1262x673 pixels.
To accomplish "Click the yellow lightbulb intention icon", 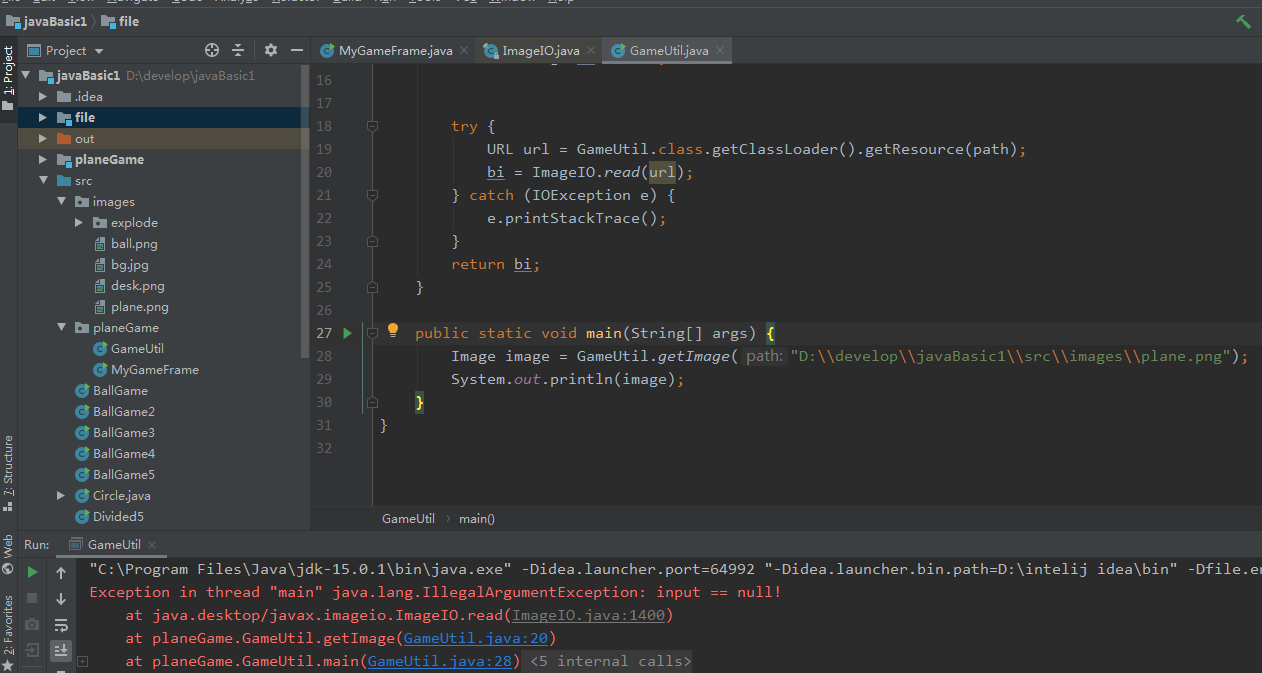I will click(393, 331).
